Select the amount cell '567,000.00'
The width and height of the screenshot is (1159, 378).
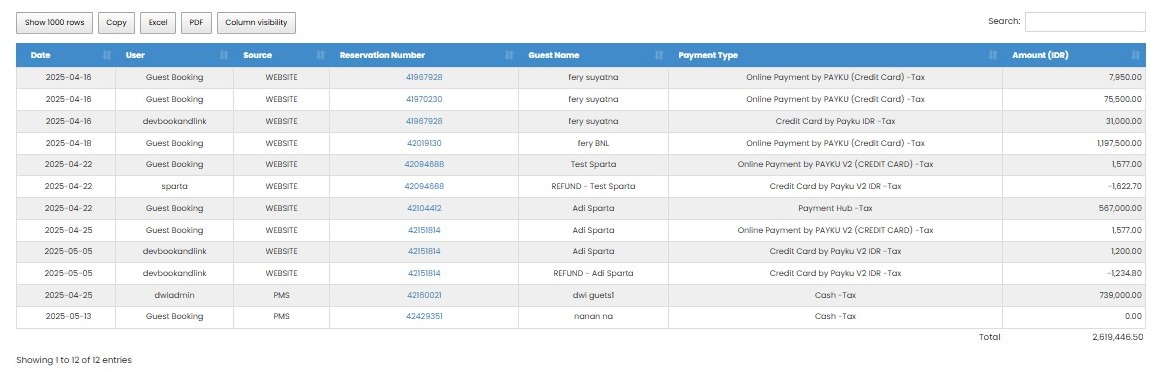pyautogui.click(x=1074, y=208)
